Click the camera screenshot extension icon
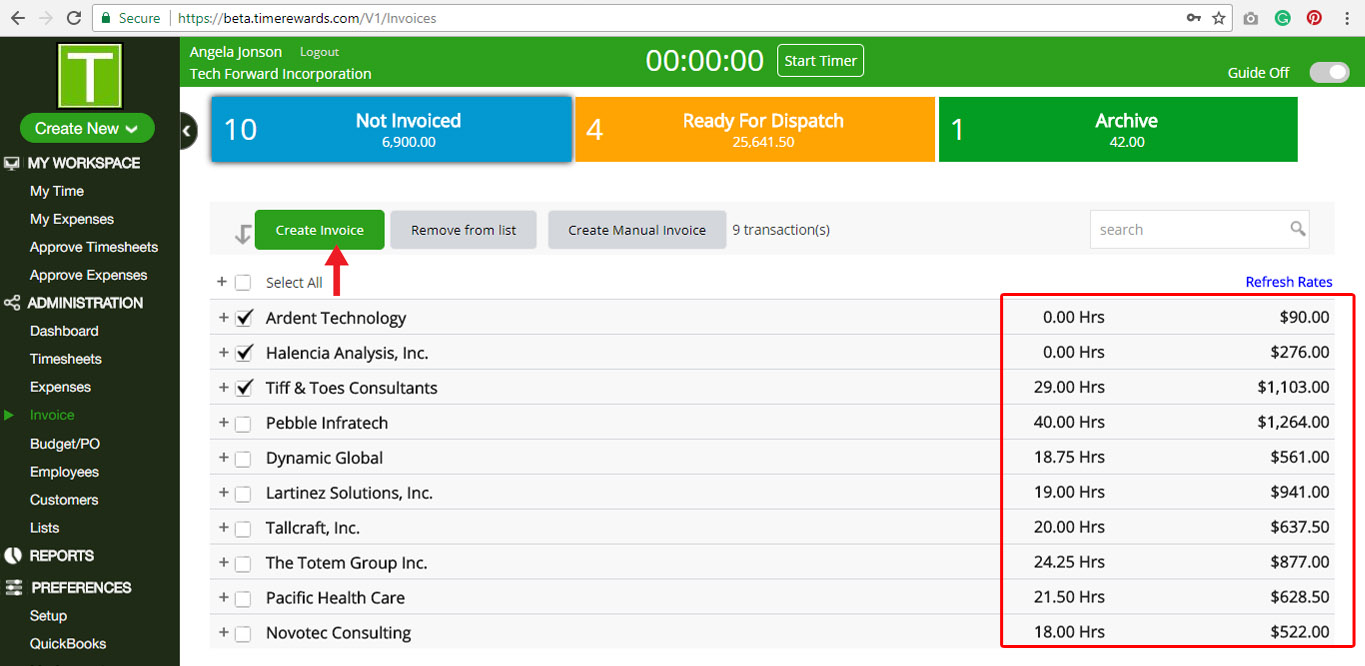 (1250, 18)
